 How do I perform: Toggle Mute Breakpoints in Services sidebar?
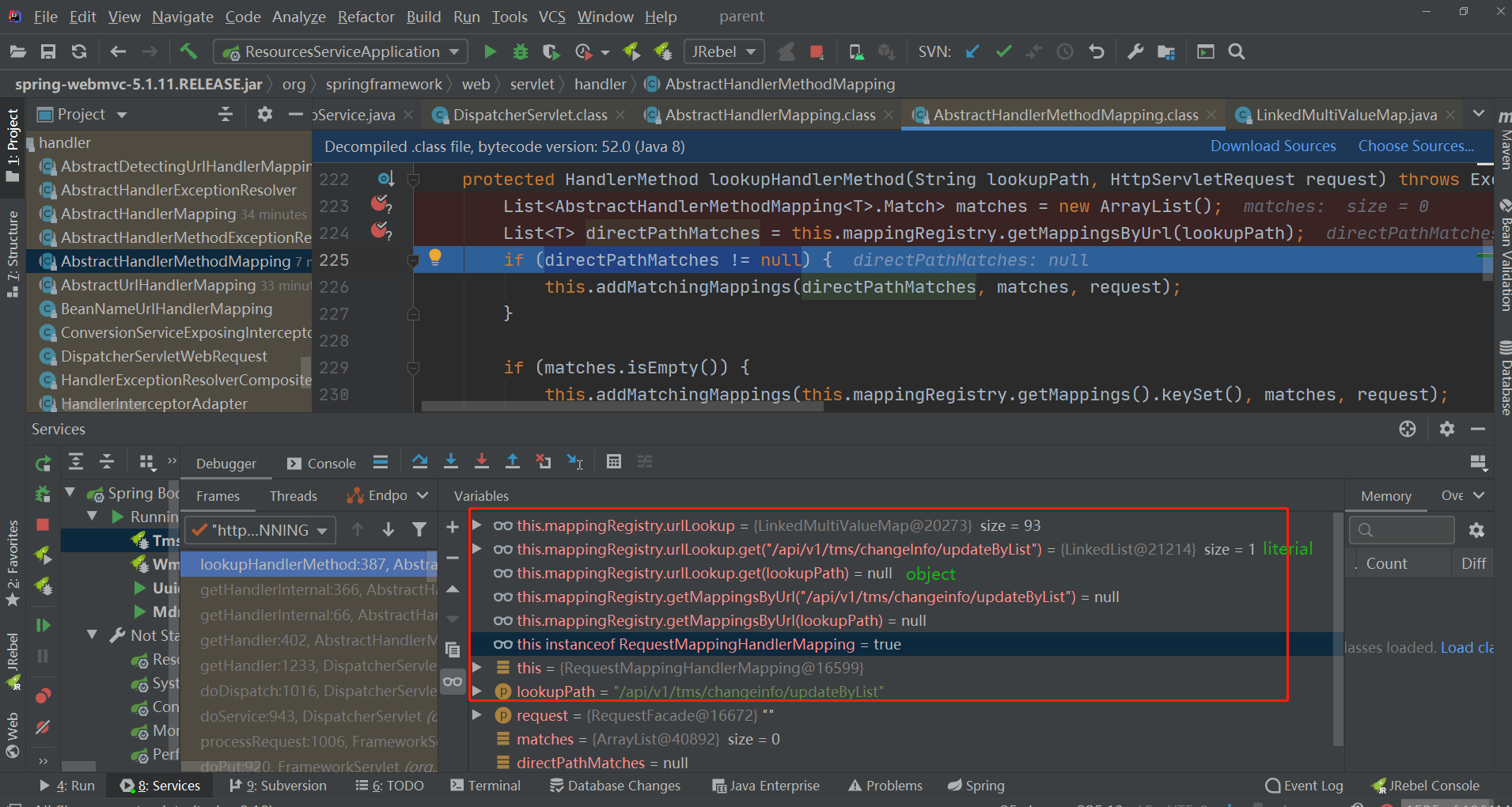43,726
